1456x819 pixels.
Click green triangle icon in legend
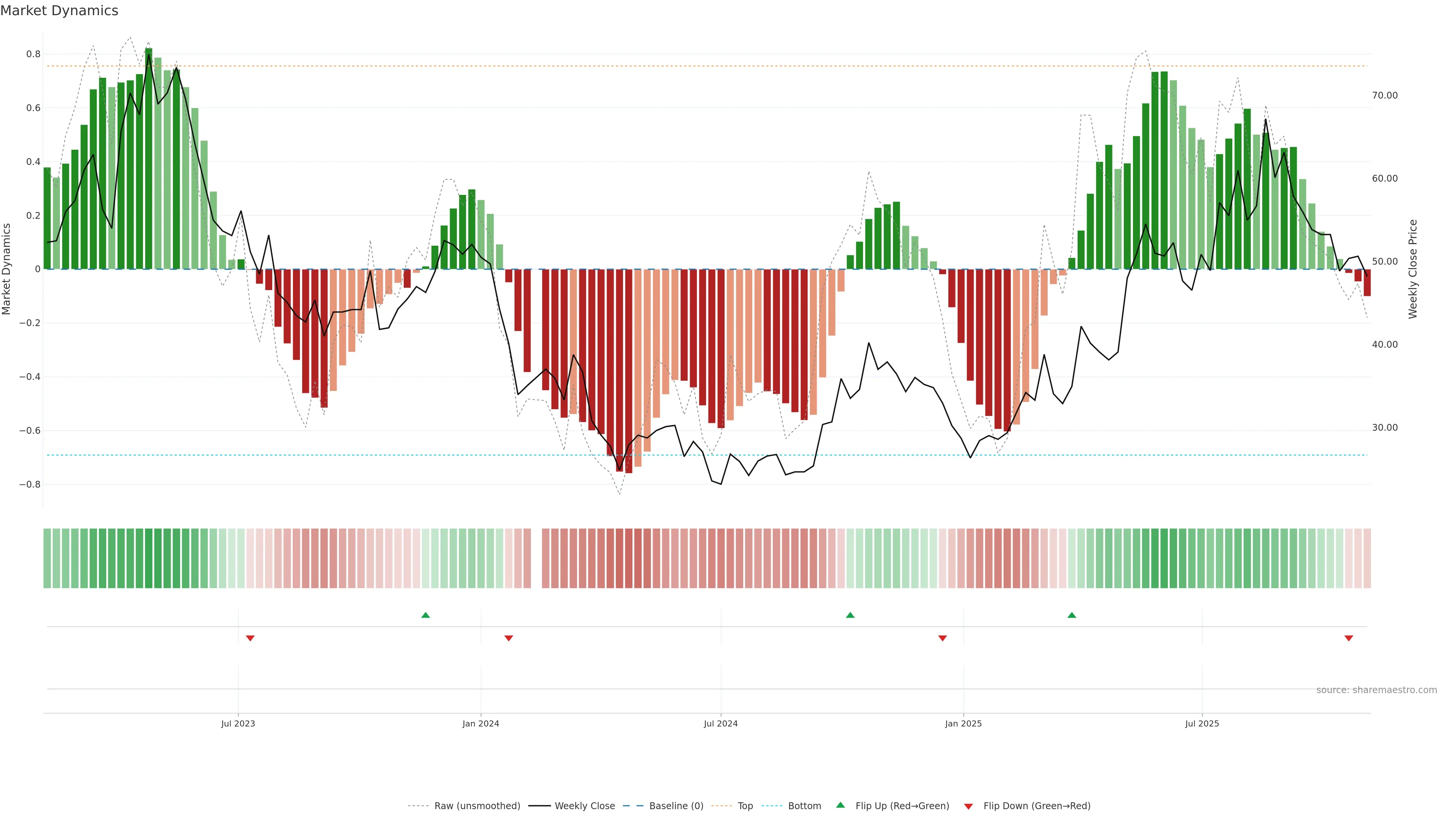pyautogui.click(x=841, y=805)
